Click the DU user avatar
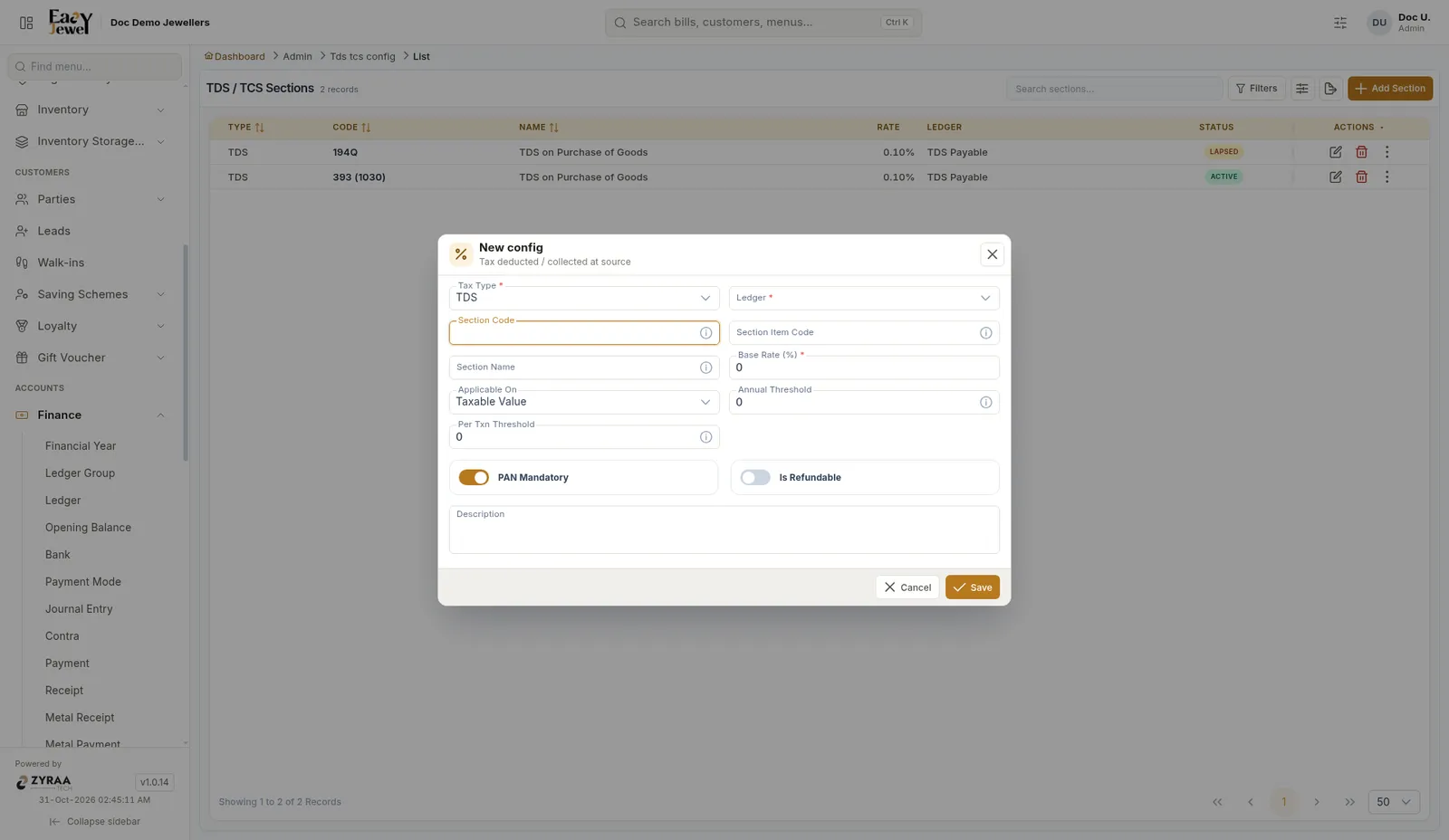Viewport: 1449px width, 840px height. pos(1378,23)
